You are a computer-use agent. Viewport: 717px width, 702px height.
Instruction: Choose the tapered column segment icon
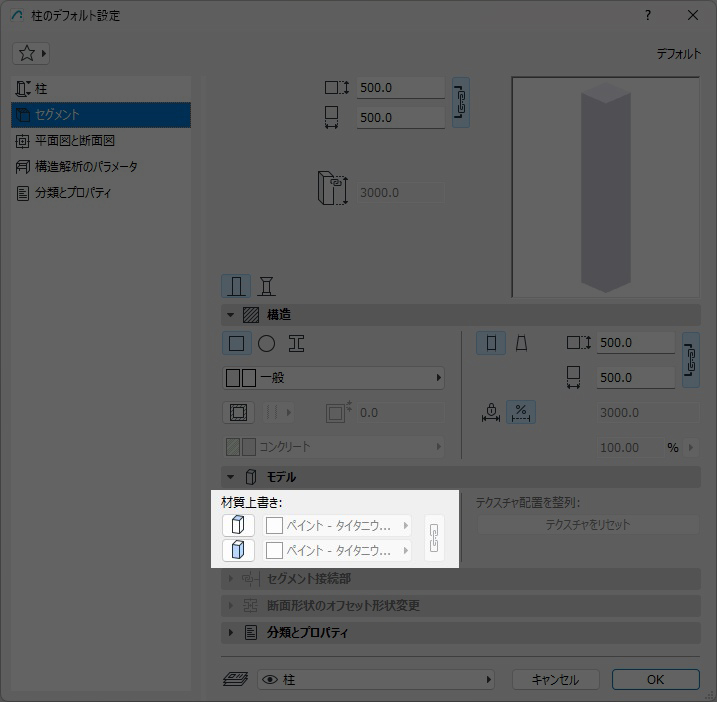521,344
